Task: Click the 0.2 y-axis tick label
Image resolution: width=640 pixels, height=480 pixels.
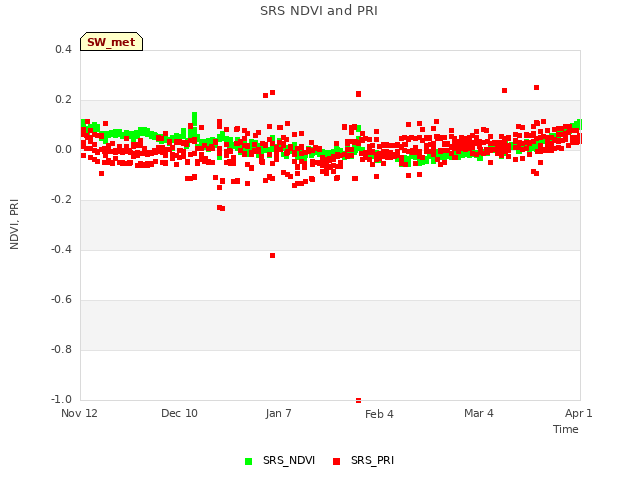Action: (63, 100)
